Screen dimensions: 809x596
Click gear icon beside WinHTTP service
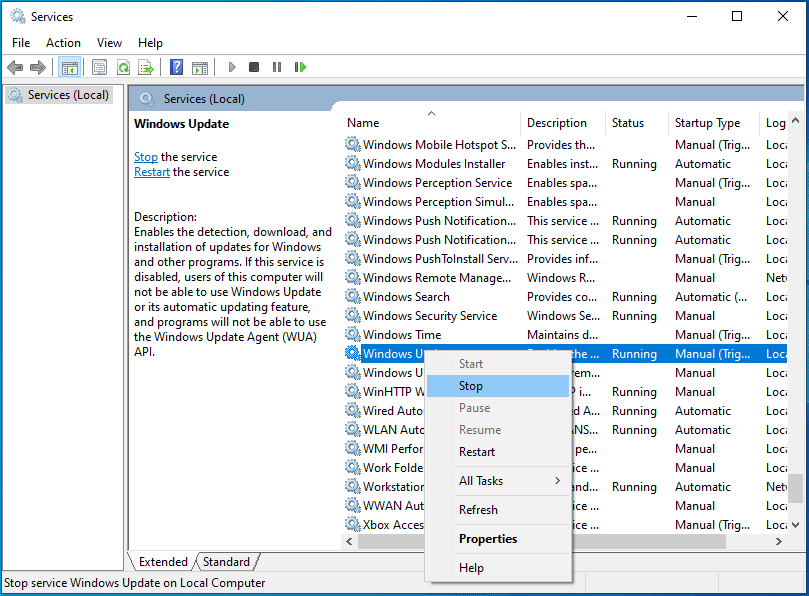353,392
